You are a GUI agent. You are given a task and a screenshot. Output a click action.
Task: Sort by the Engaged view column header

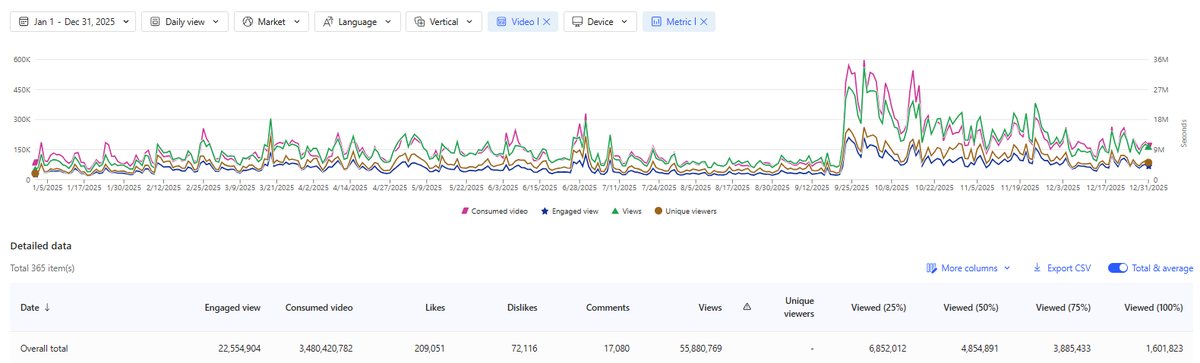233,307
